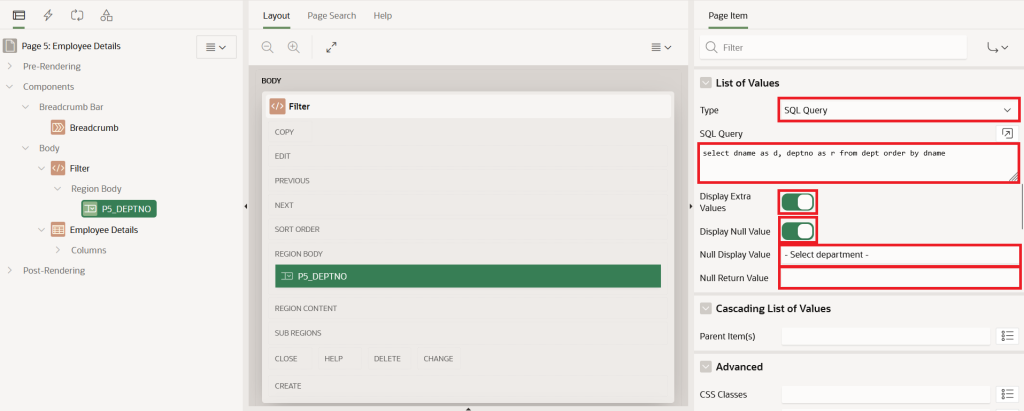Zoom out the layout view
Viewport: 1024px width, 411px height.
pos(267,47)
